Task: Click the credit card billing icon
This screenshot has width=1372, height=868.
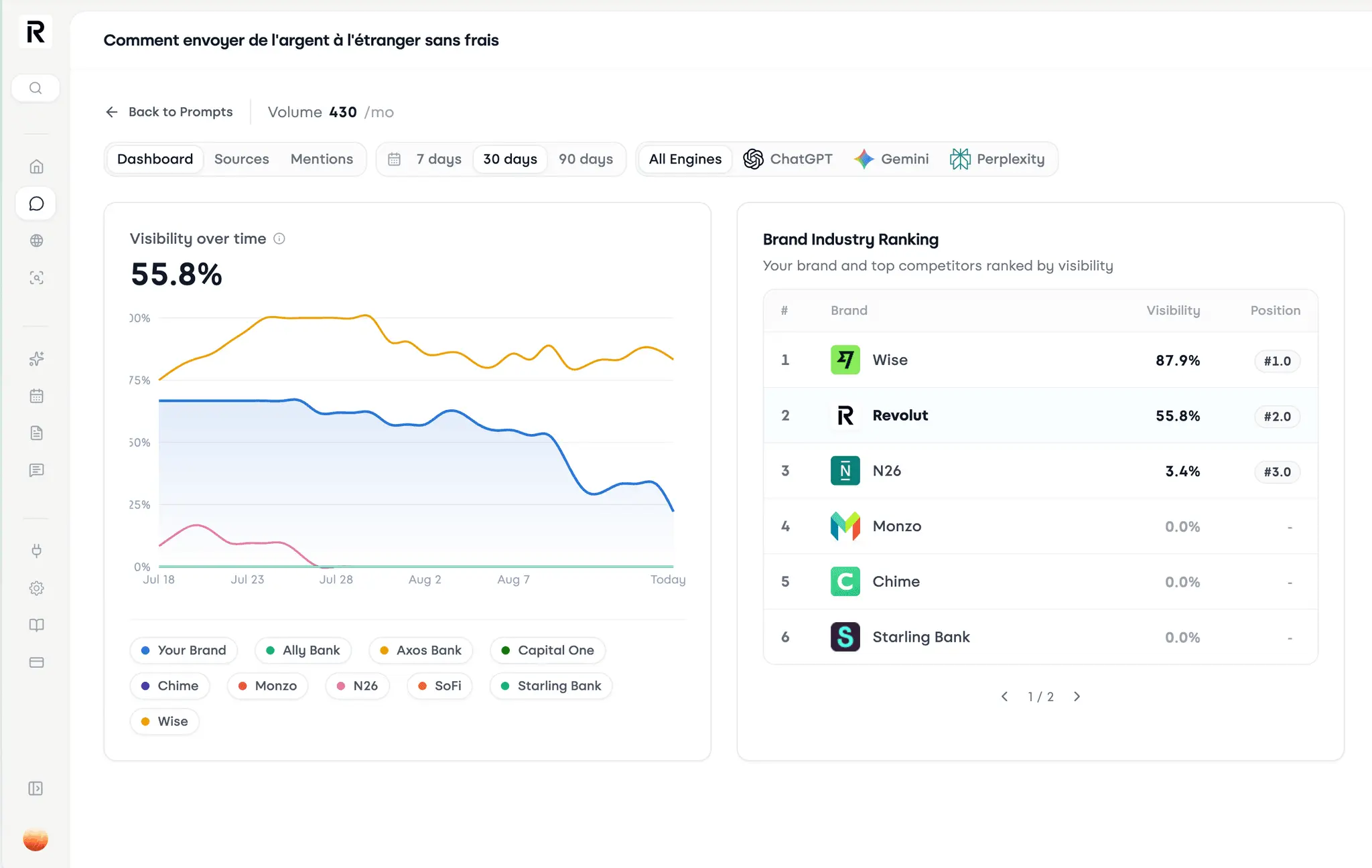Action: point(37,662)
